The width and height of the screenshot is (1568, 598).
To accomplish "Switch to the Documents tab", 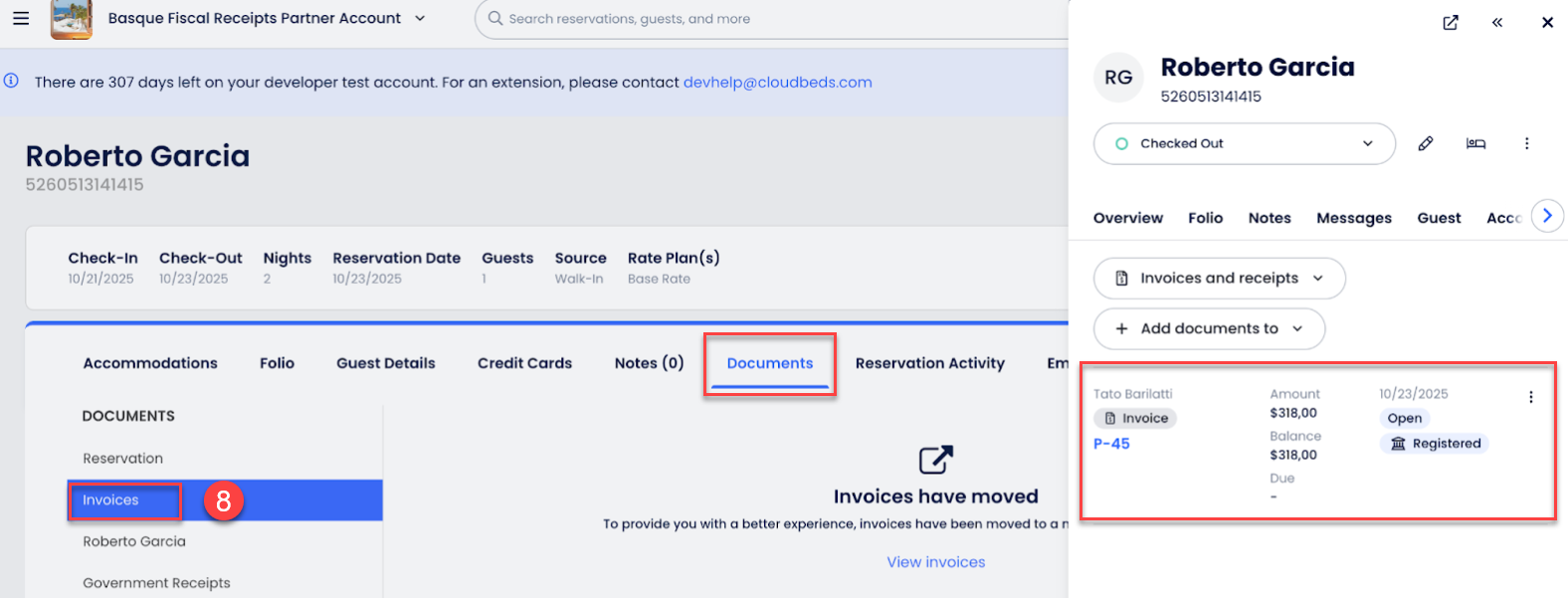I will 769,363.
